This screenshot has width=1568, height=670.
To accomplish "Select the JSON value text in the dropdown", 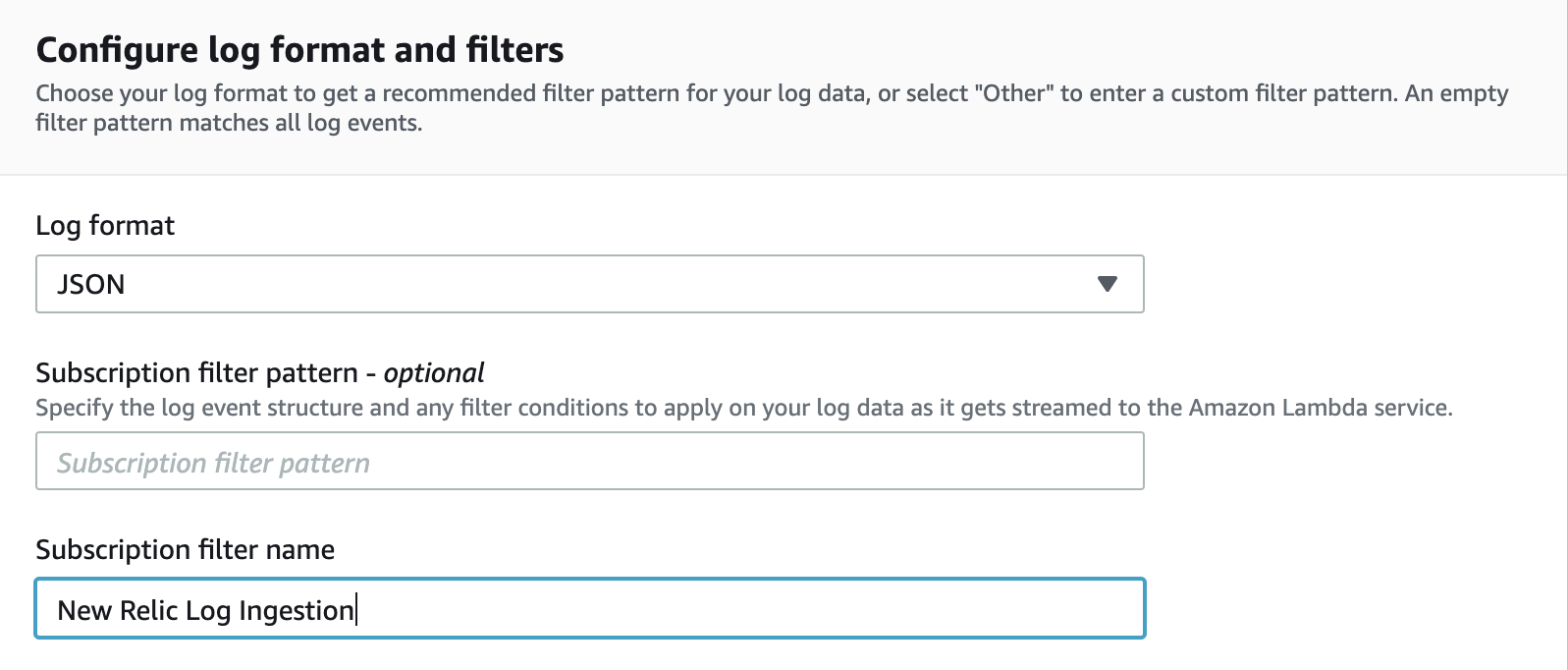I will [x=91, y=285].
